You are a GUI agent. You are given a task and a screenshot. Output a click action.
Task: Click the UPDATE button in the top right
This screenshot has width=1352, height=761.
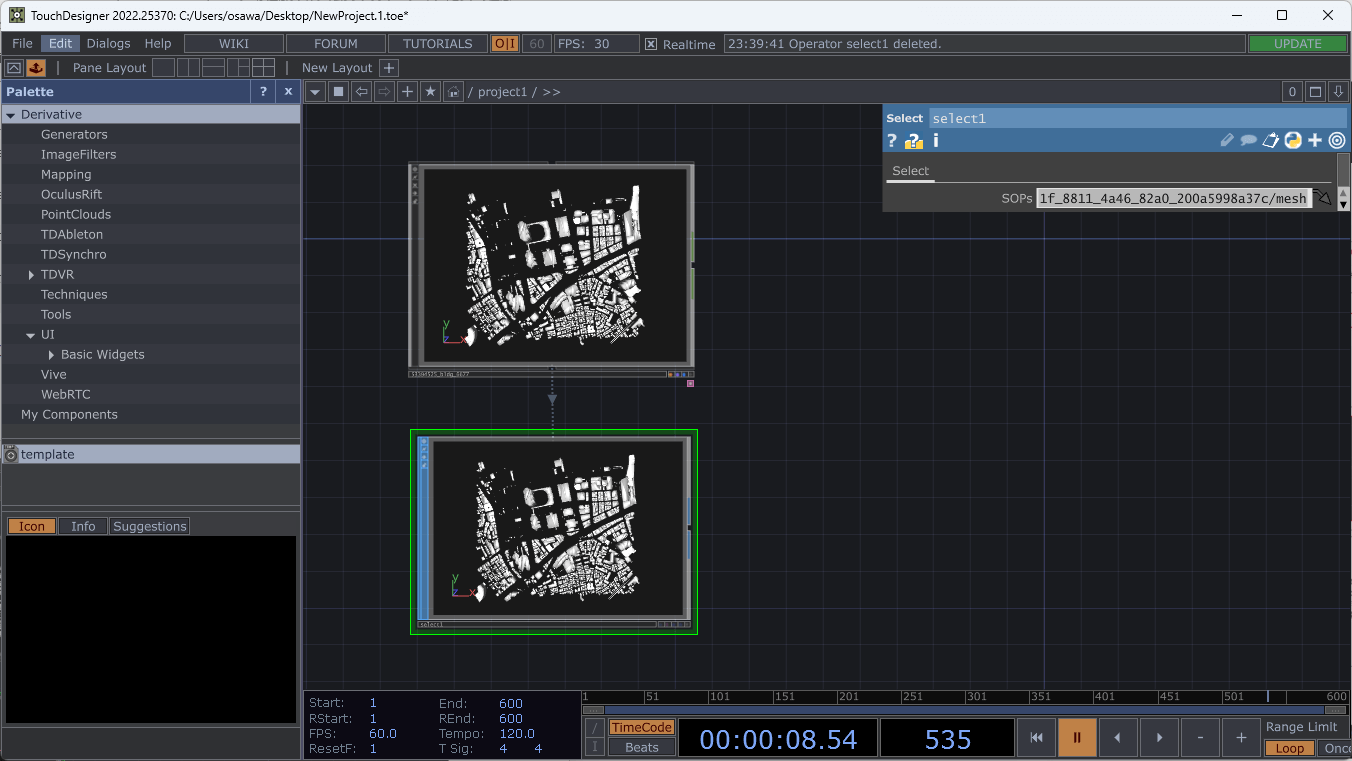pyautogui.click(x=1298, y=43)
